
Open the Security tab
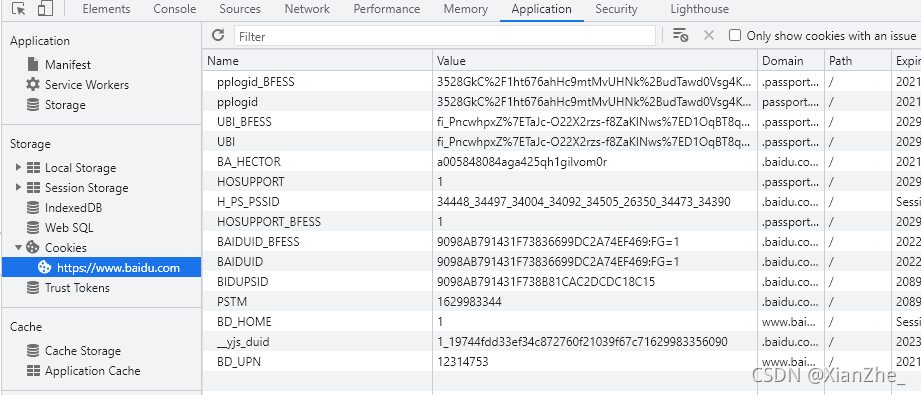(x=616, y=9)
